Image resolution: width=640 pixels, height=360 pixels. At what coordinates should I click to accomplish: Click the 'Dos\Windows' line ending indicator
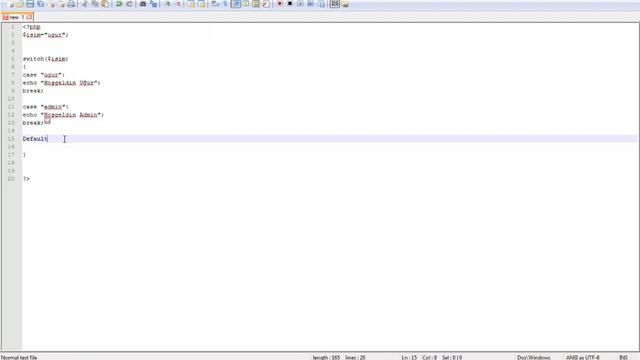coord(533,357)
